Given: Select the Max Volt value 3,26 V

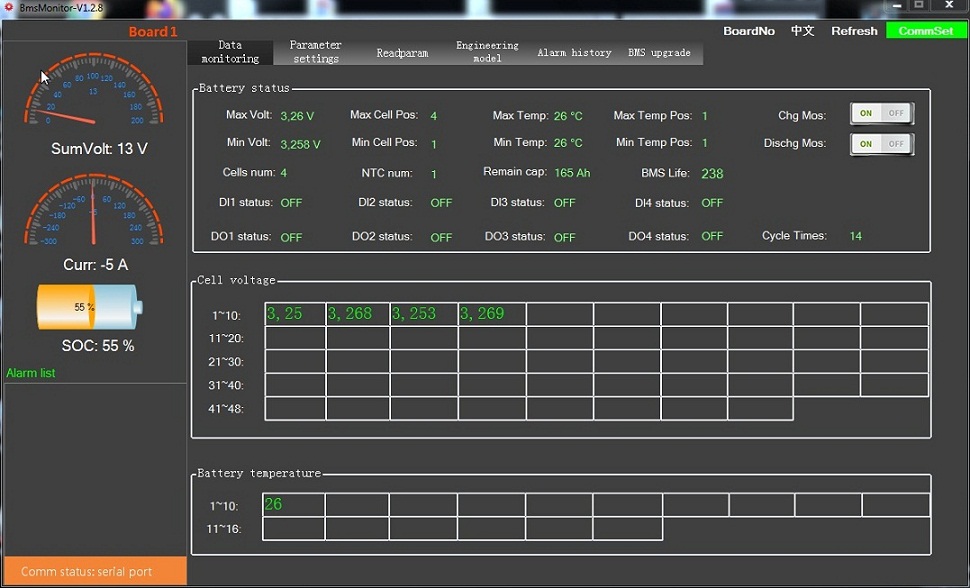Looking at the screenshot, I should click(297, 116).
